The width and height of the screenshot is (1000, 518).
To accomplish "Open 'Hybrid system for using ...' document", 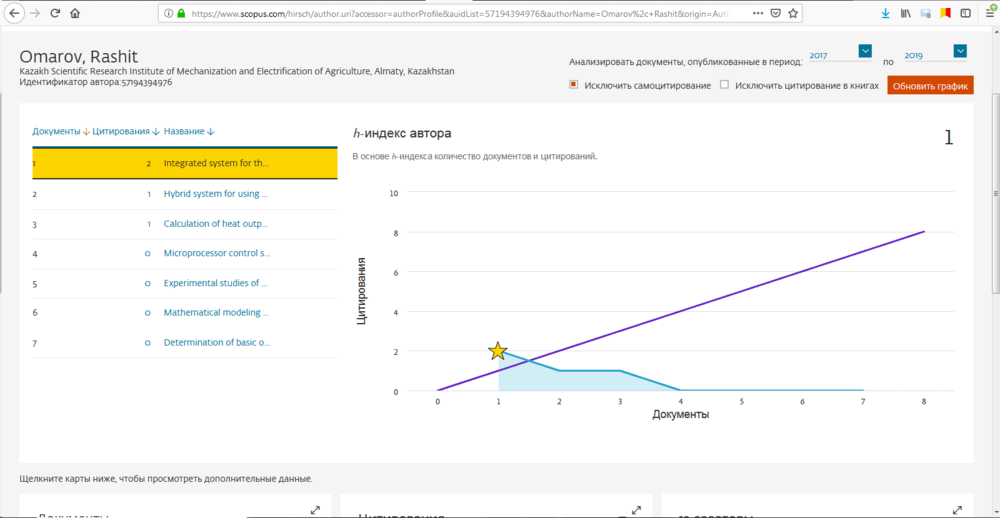I will tap(216, 194).
